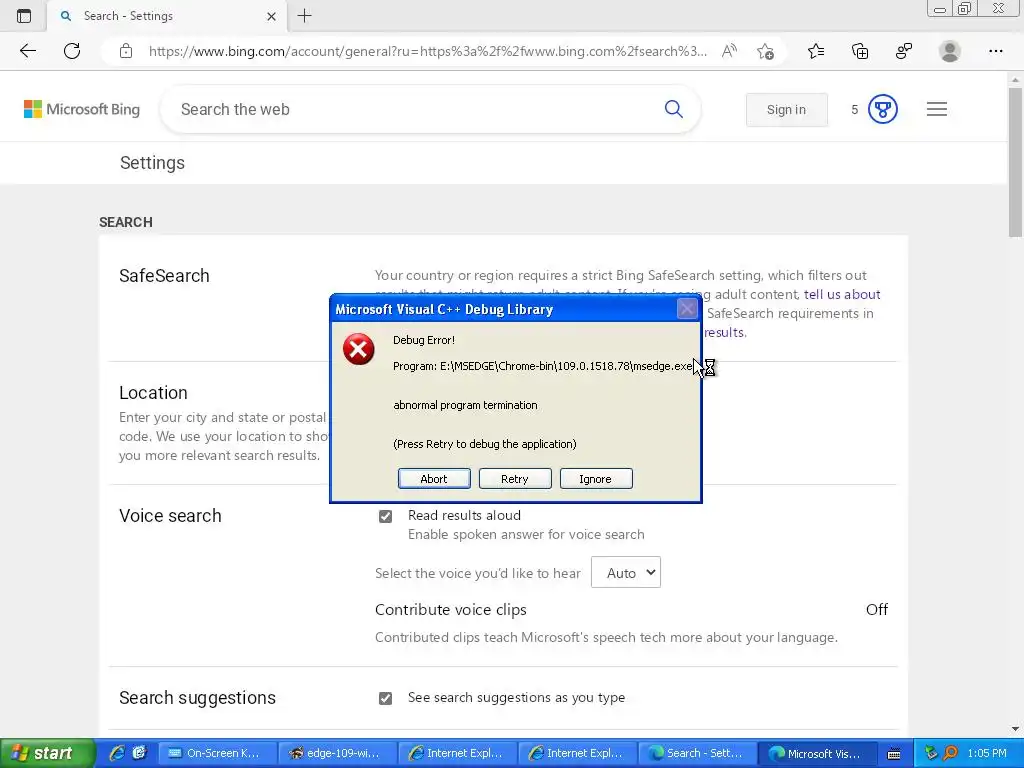
Task: Click the Settings page heading
Action: point(152,163)
